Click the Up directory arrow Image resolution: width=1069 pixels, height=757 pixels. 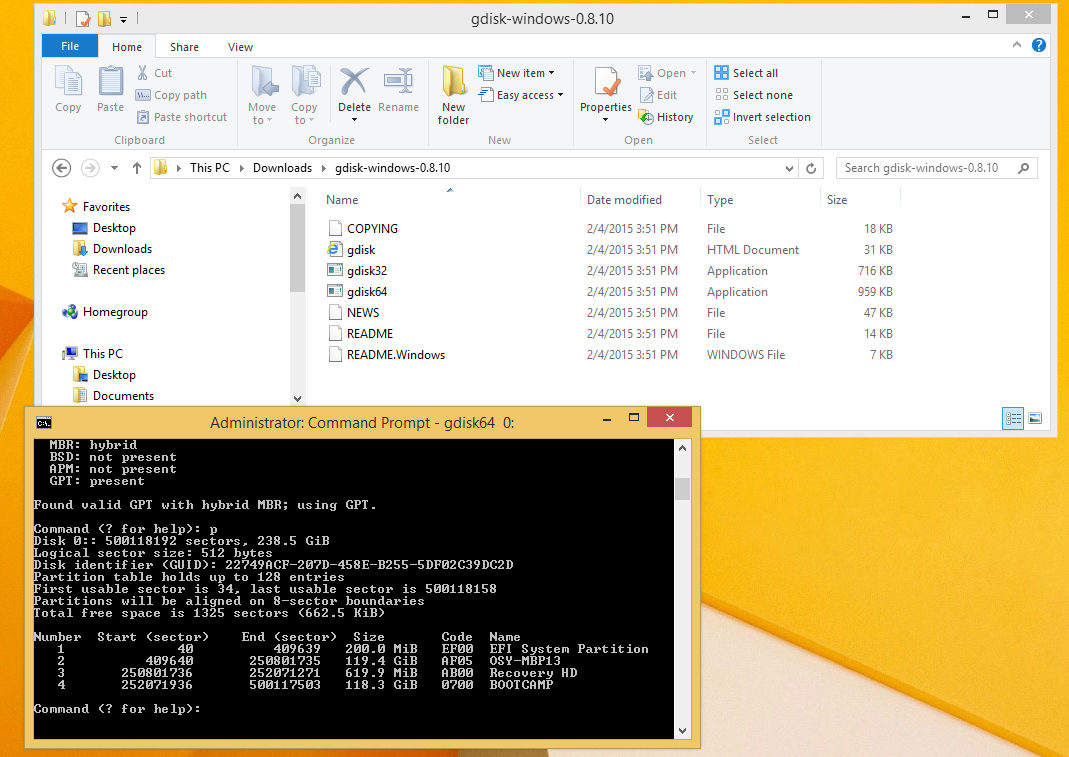137,168
